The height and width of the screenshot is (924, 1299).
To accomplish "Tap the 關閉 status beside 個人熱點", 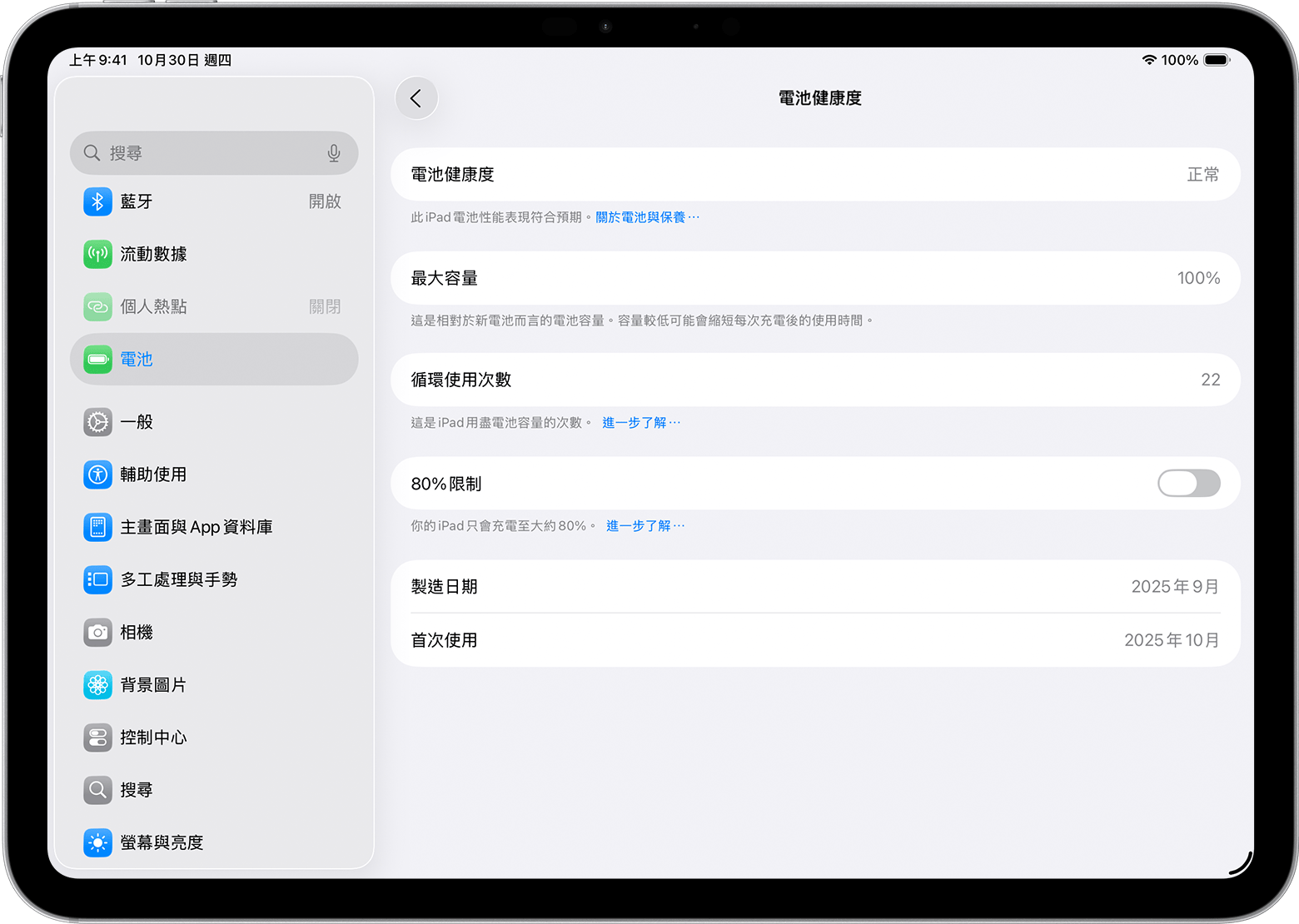I will point(325,306).
